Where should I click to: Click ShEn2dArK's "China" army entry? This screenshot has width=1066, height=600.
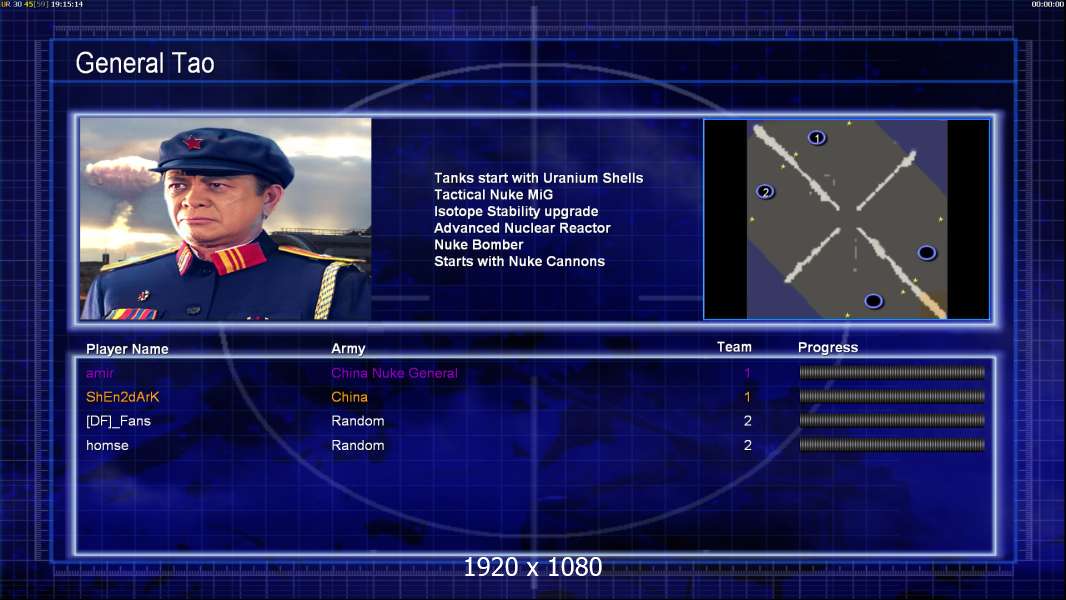[x=349, y=397]
